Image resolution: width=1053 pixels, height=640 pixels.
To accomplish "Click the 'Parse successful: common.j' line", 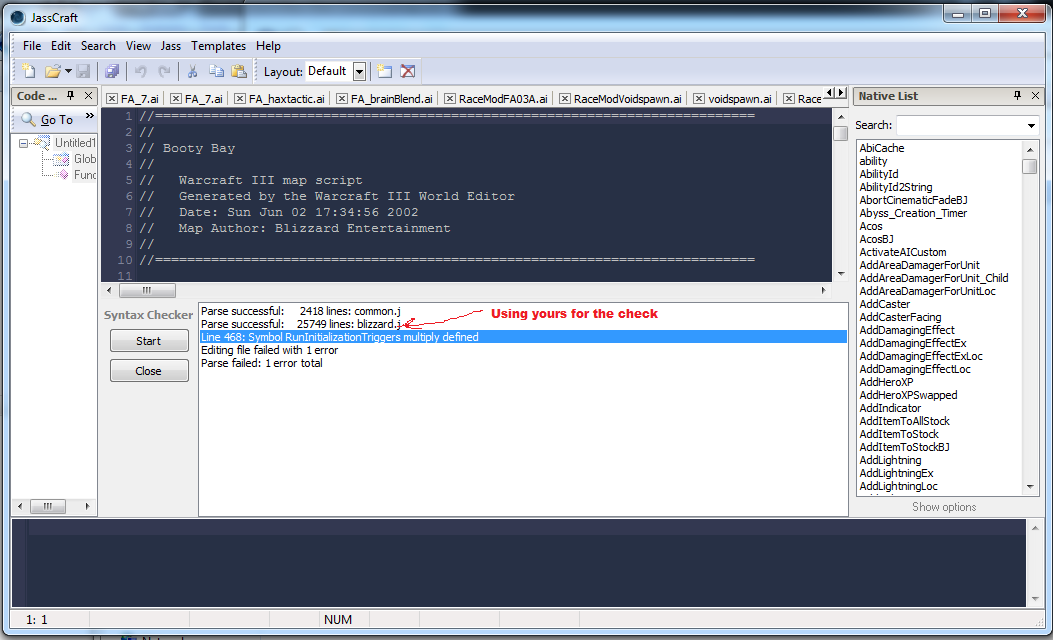I will (301, 311).
